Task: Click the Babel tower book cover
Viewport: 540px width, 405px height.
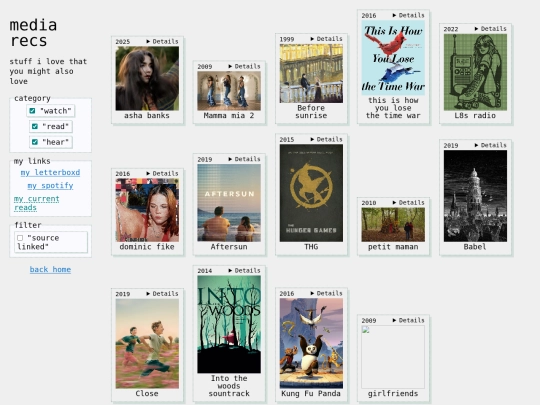Action: pyautogui.click(x=475, y=196)
